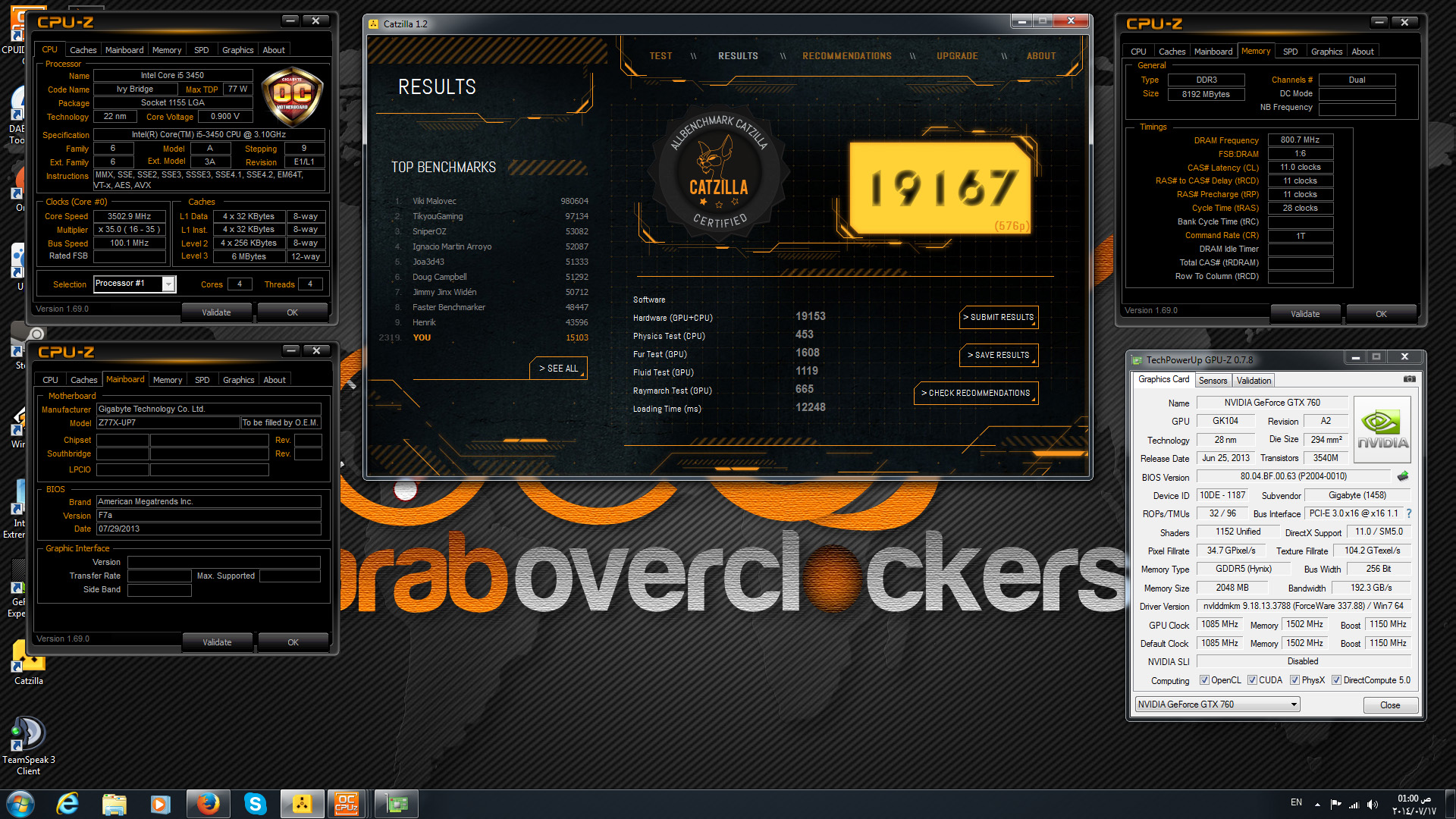The width and height of the screenshot is (1456, 819).
Task: Click the Bus Interface question mark icon
Action: click(1409, 513)
